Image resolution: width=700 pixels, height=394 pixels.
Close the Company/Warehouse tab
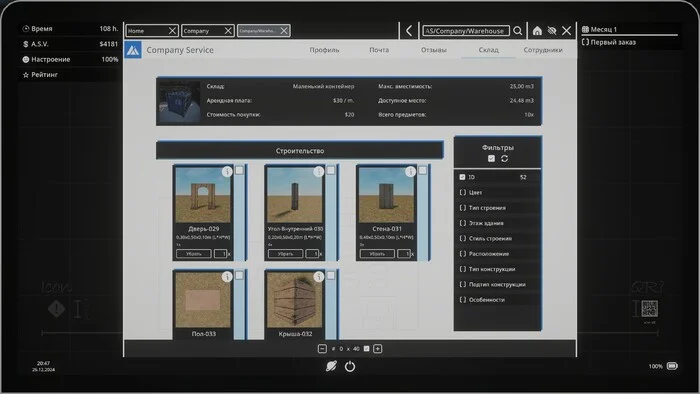coord(284,31)
